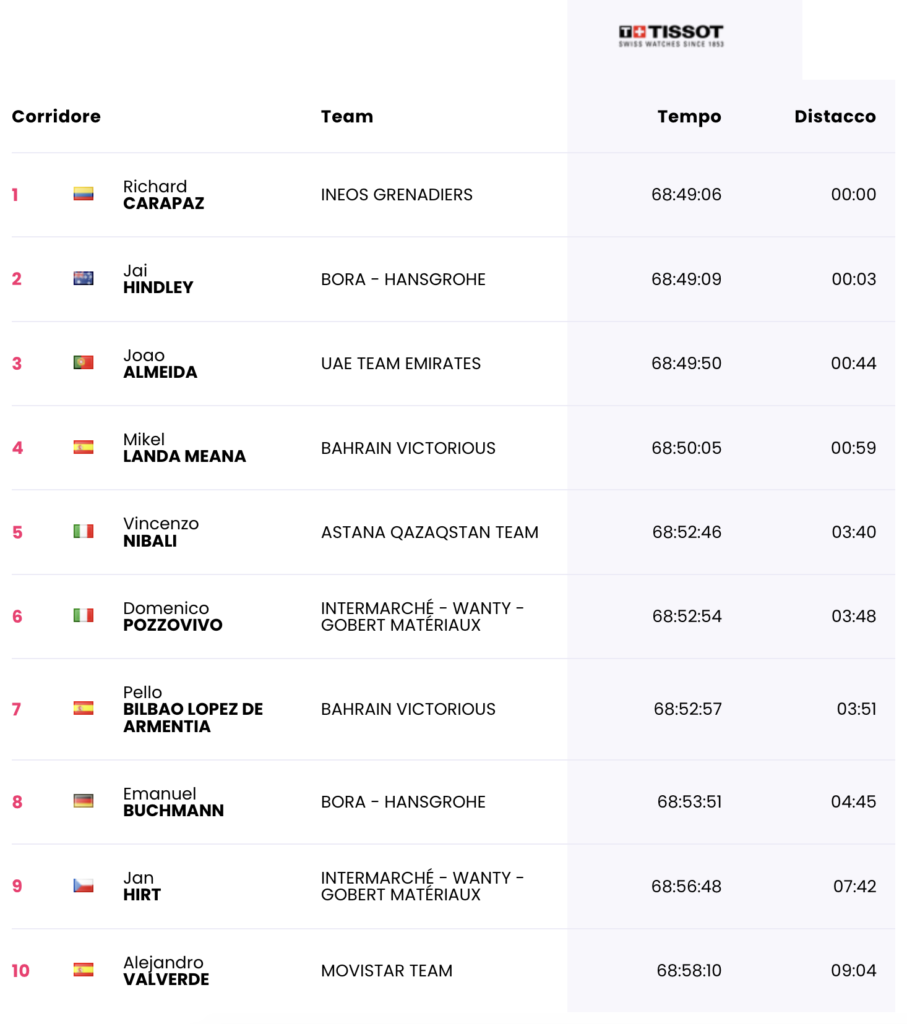
Task: Click the Tempo column header
Action: (689, 116)
